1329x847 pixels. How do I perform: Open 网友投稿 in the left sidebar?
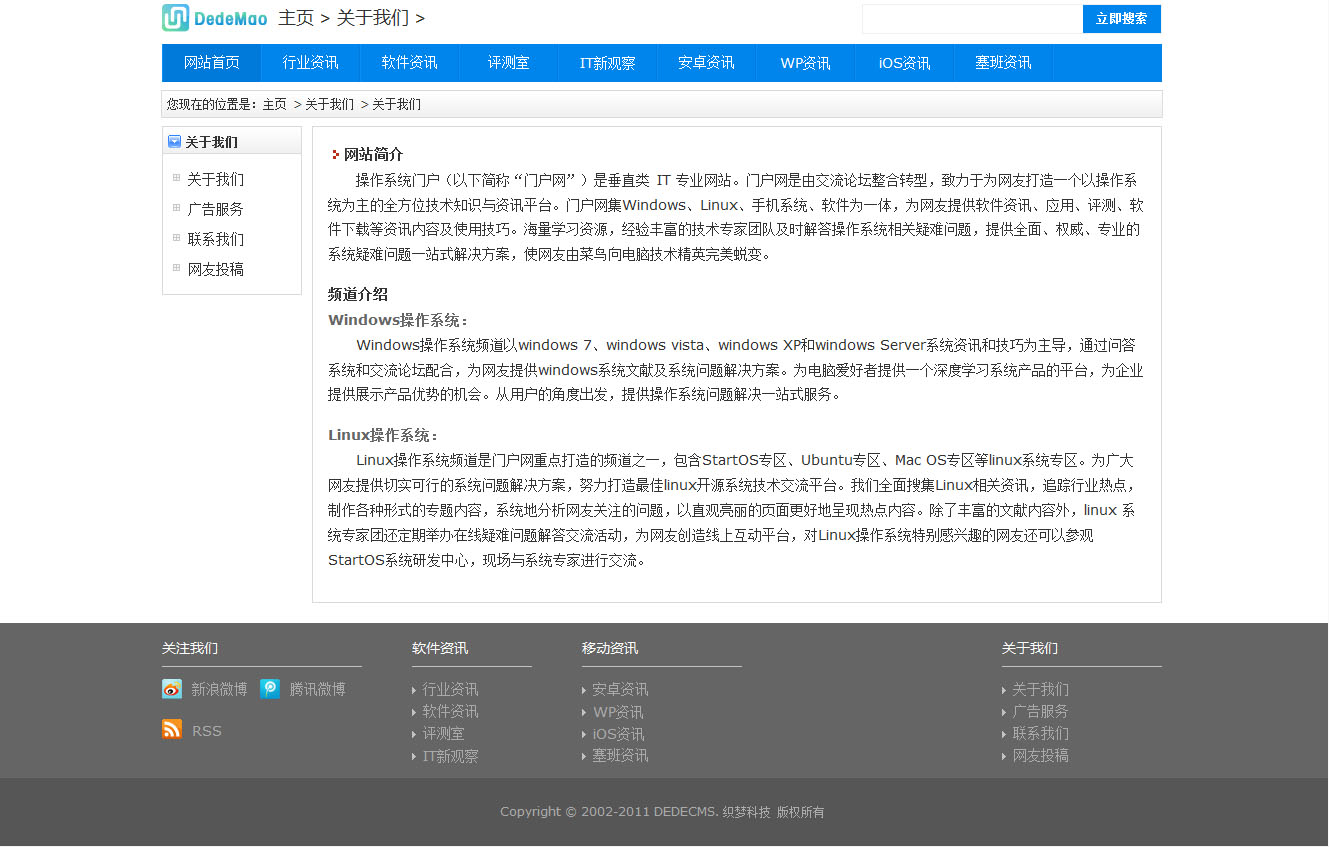(215, 270)
